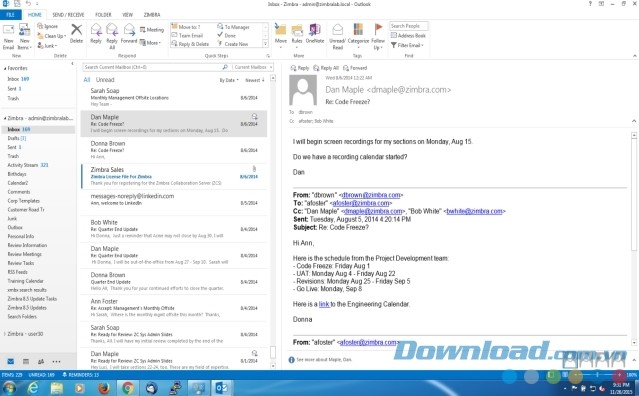Switch to the HOME tab
639x396 pixels.
pyautogui.click(x=35, y=15)
